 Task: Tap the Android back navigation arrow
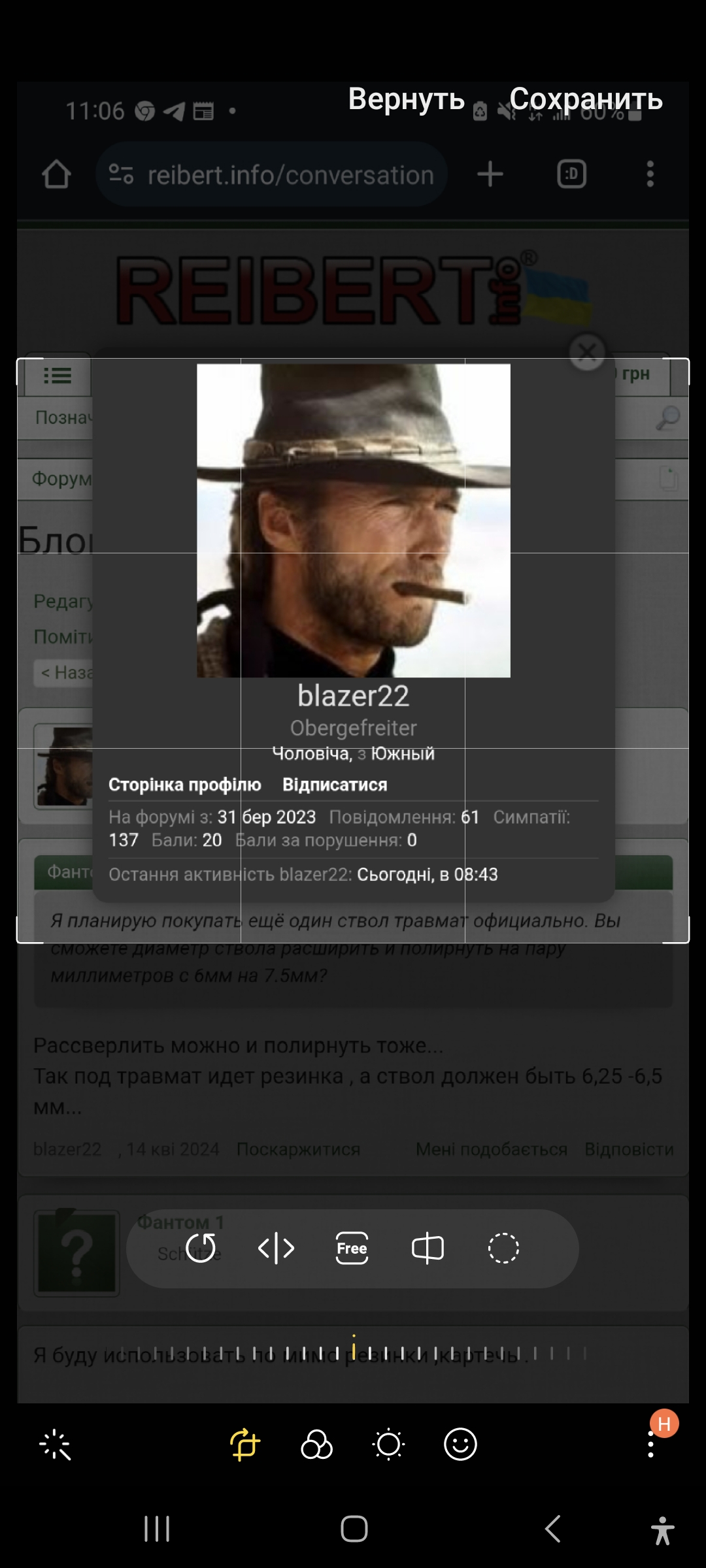(x=553, y=1529)
